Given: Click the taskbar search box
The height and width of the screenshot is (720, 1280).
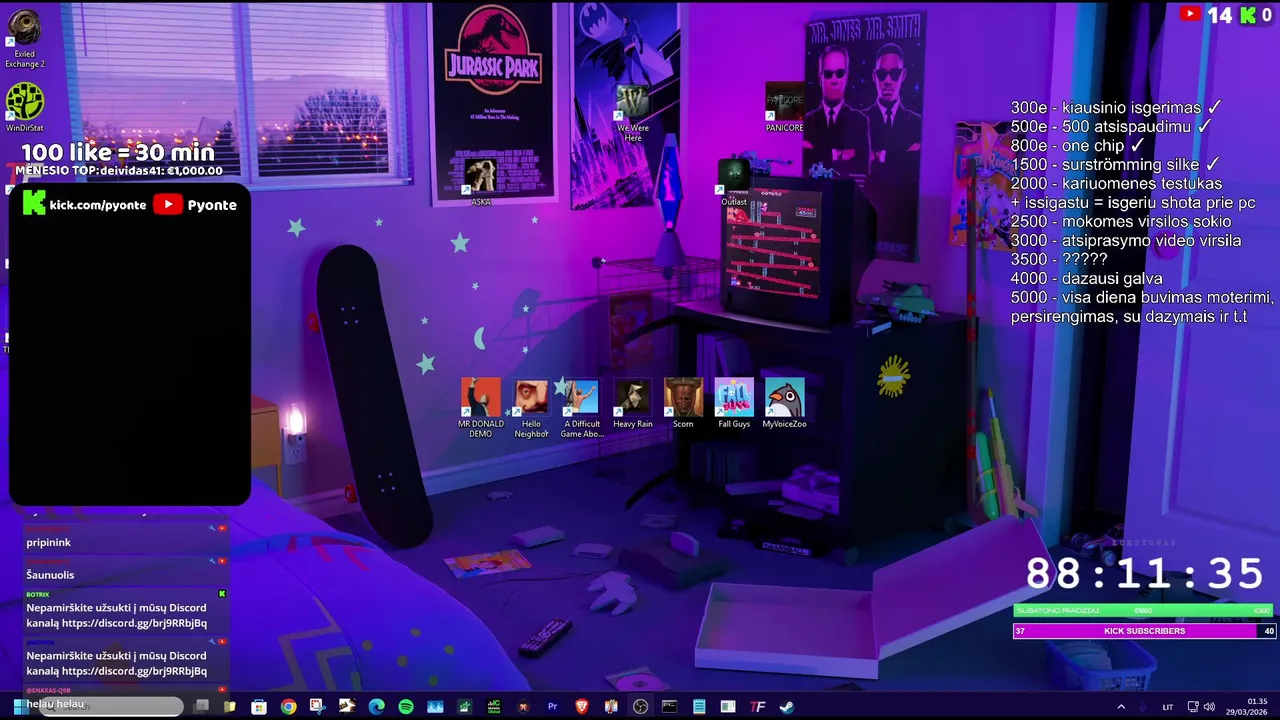Looking at the screenshot, I should point(111,706).
